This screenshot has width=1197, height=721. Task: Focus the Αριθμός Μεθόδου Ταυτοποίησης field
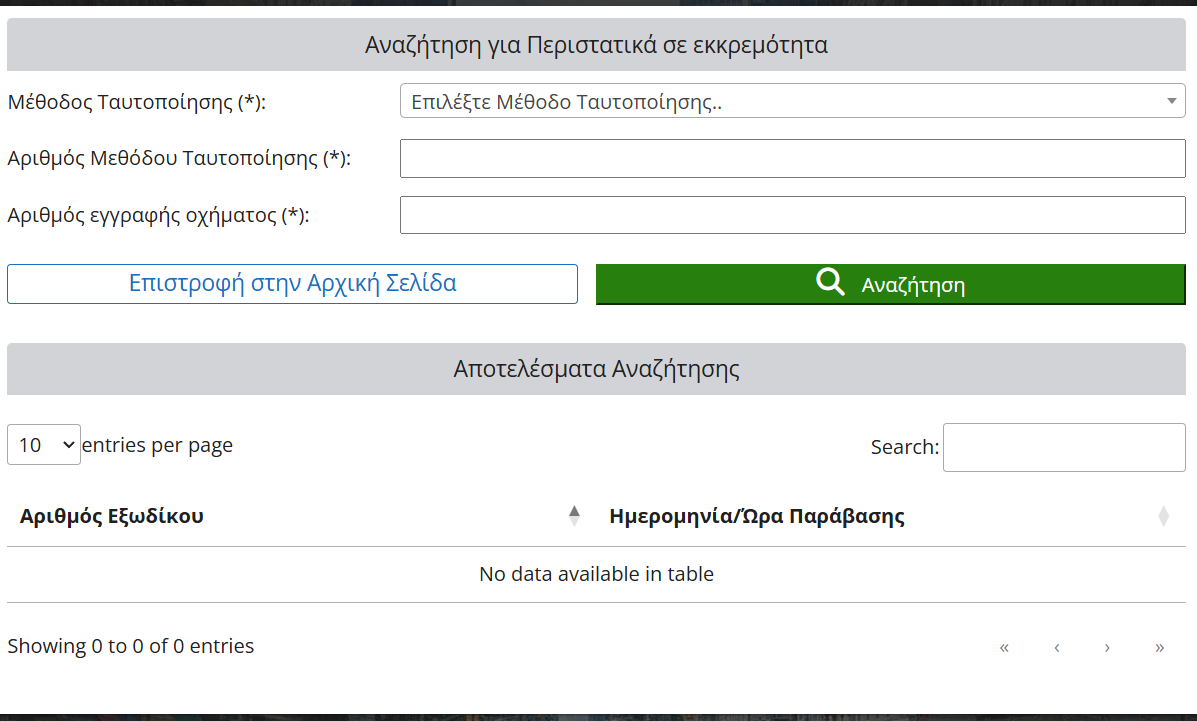(x=792, y=158)
